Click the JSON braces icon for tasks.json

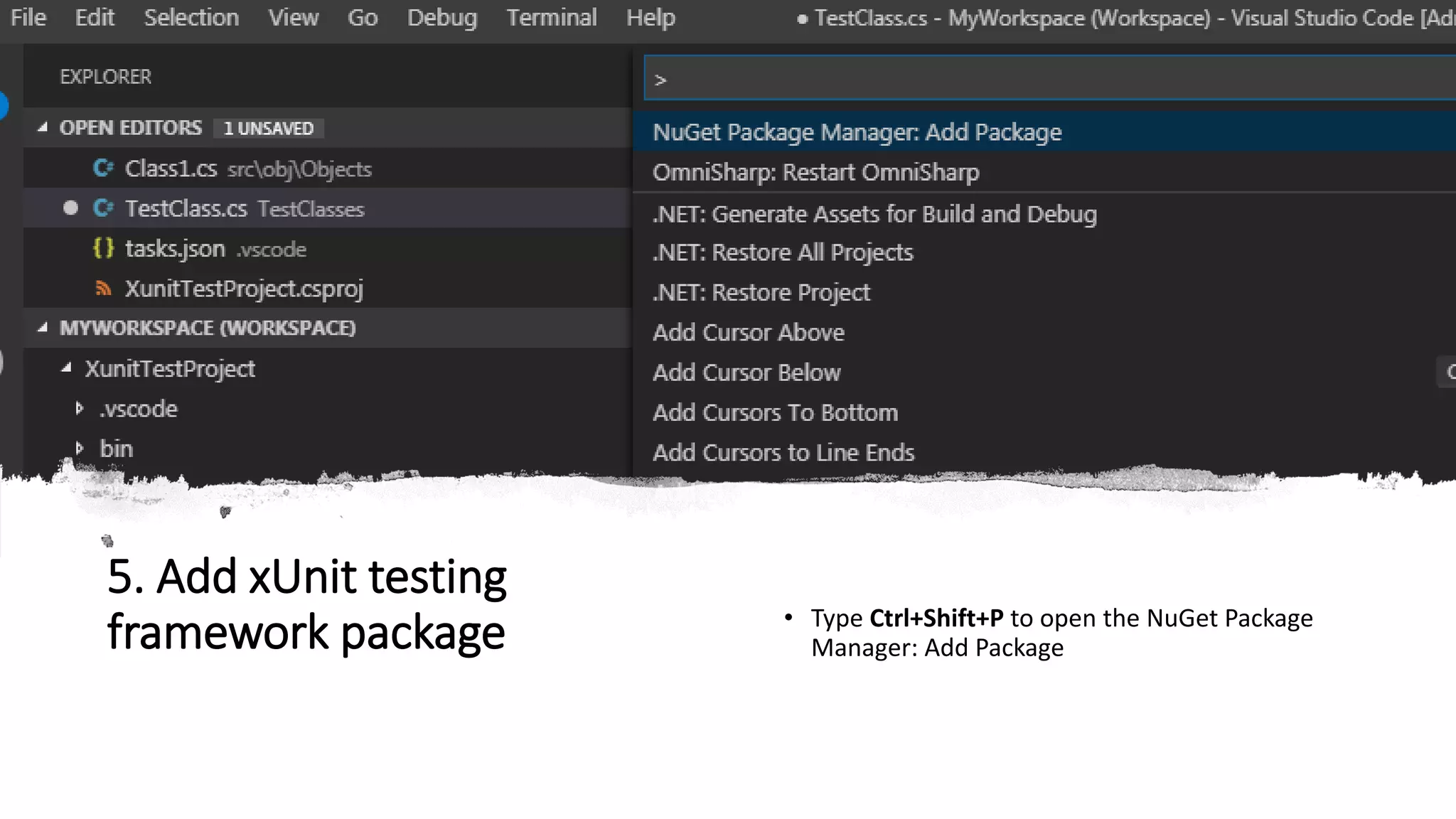click(103, 249)
